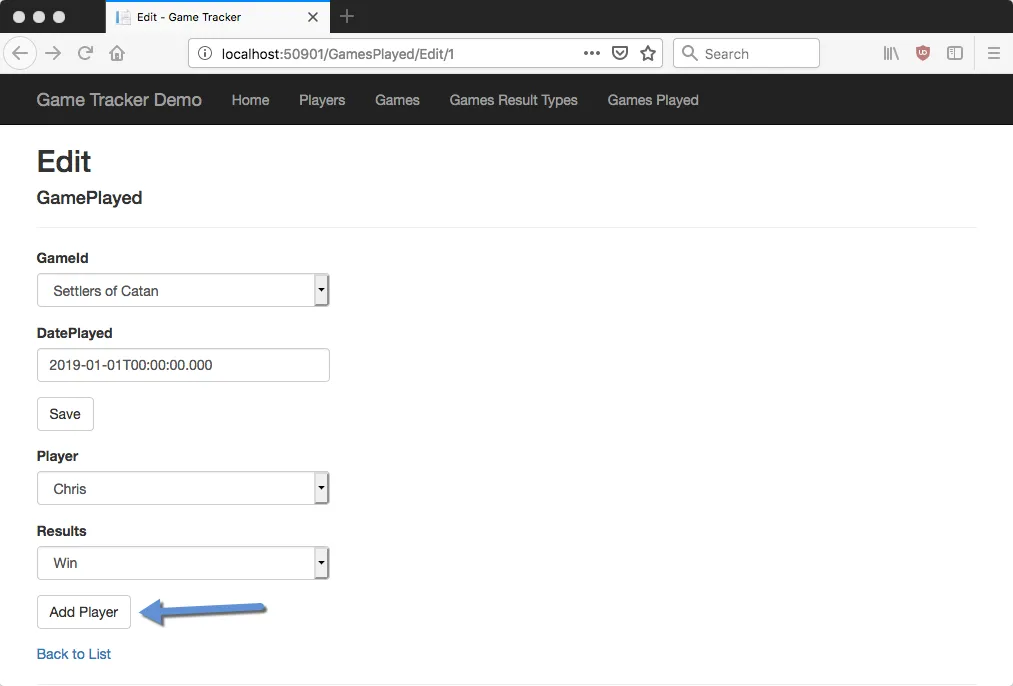
Task: Open the Library icon in toolbar
Action: pos(891,53)
